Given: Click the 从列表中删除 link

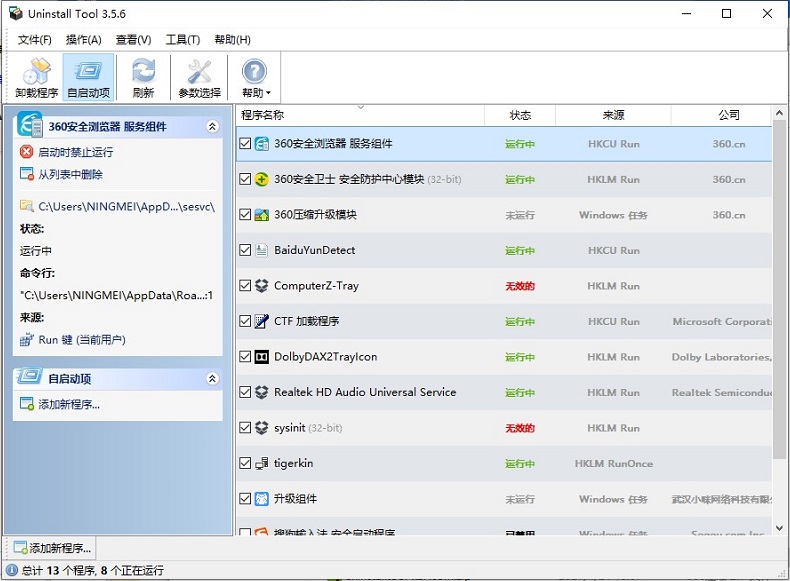Looking at the screenshot, I should coord(71,174).
